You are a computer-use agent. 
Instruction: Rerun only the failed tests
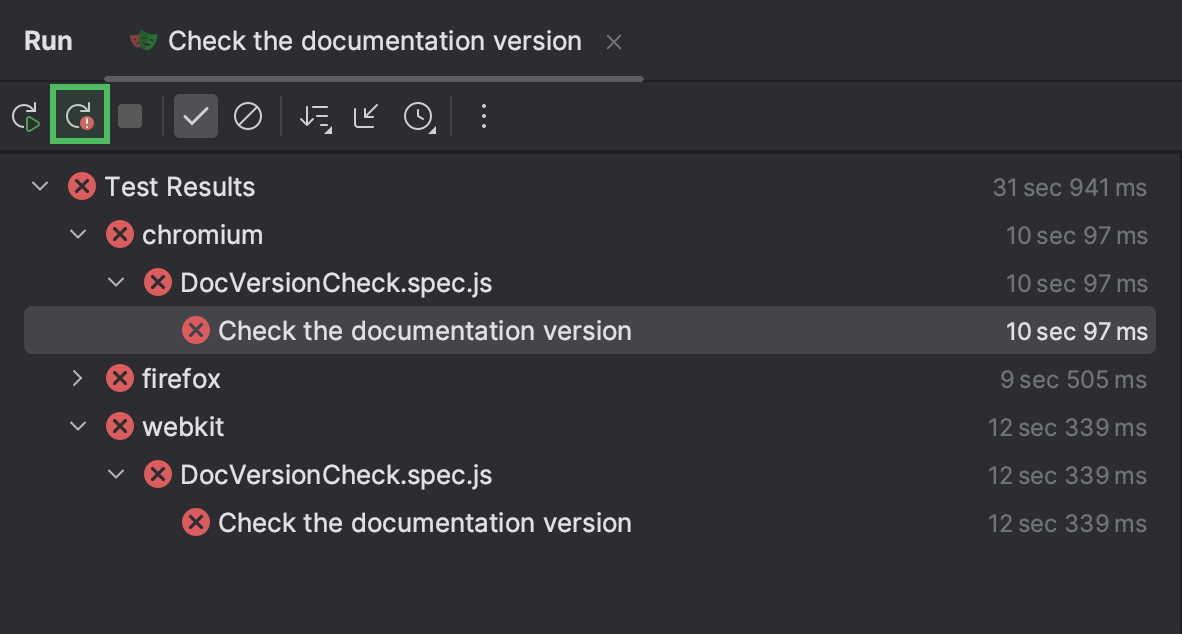[80, 115]
